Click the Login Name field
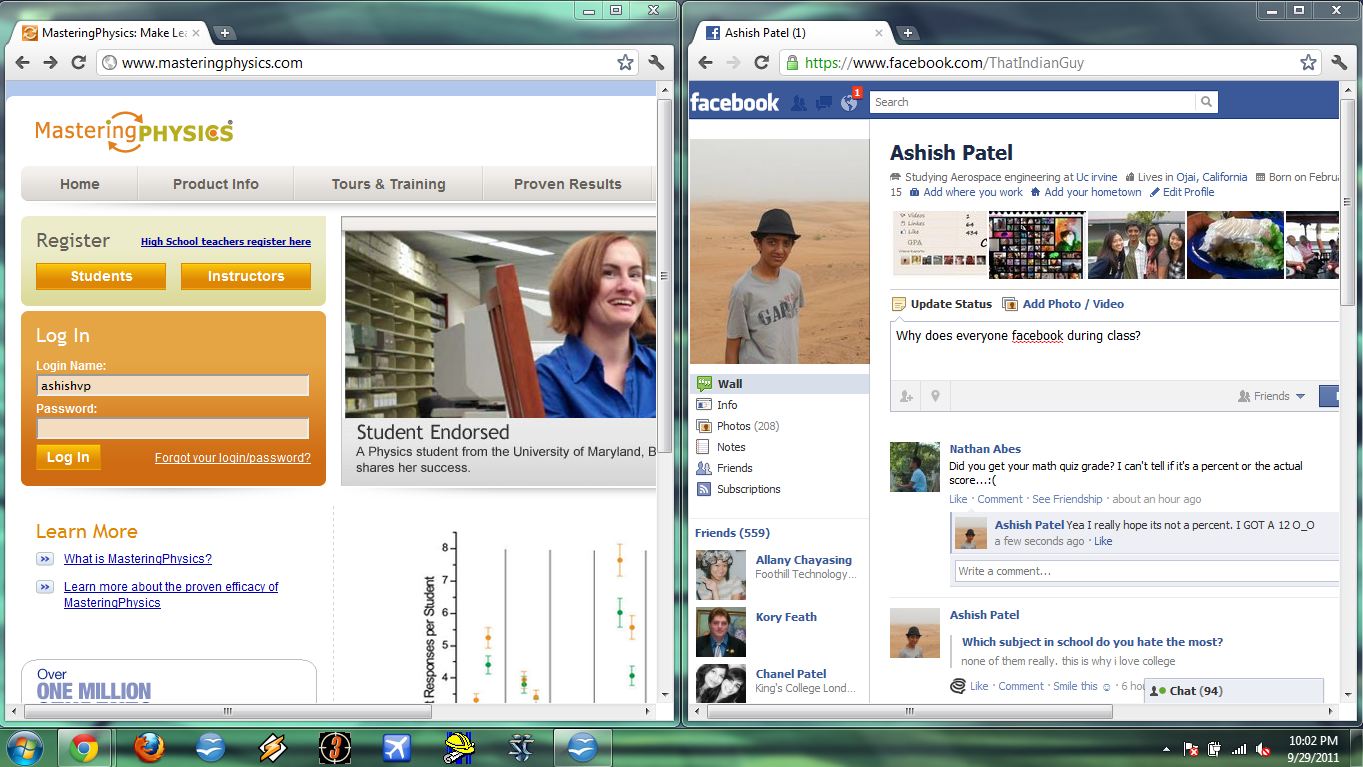 point(173,385)
